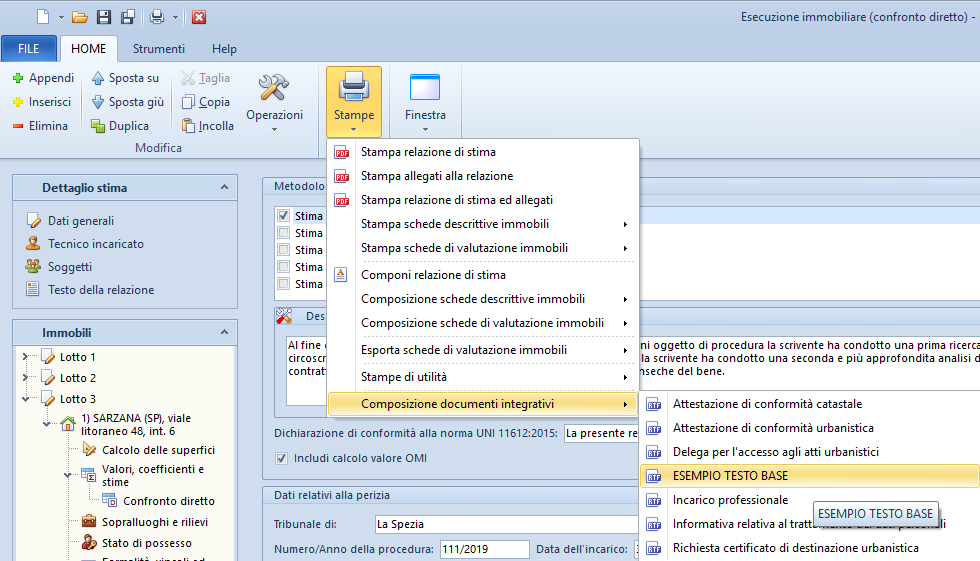This screenshot has height=561, width=980.
Task: Click the Numero/Anno della procedura field
Action: [x=484, y=549]
